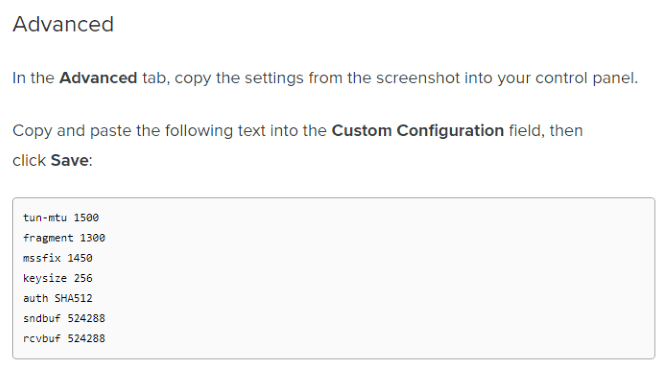Place cursor on the tun-mtu 1500 line
This screenshot has height=374, width=670.
[x=61, y=218]
